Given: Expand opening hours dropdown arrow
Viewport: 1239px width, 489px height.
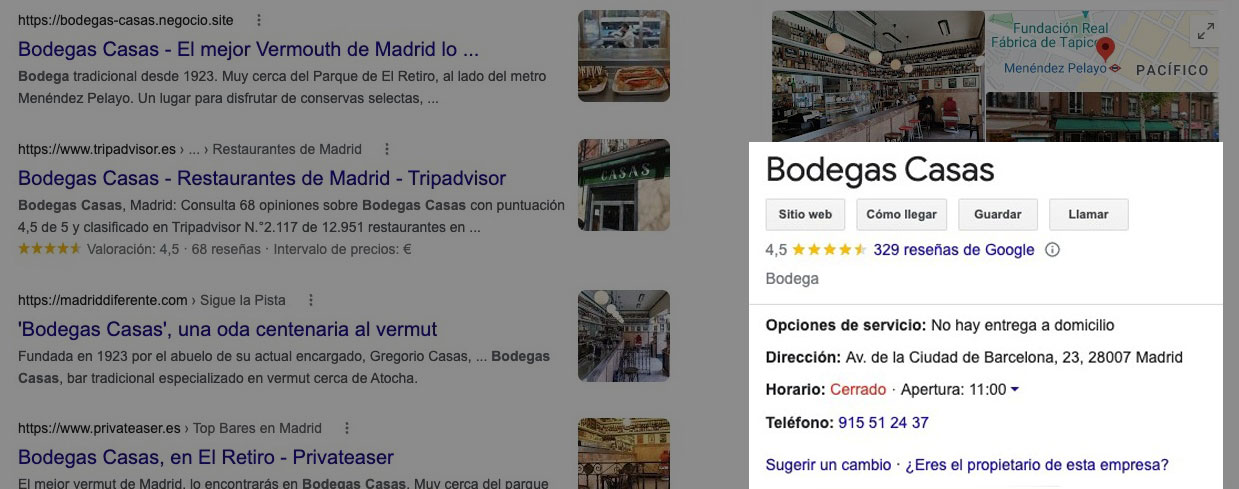Looking at the screenshot, I should pos(1015,389).
